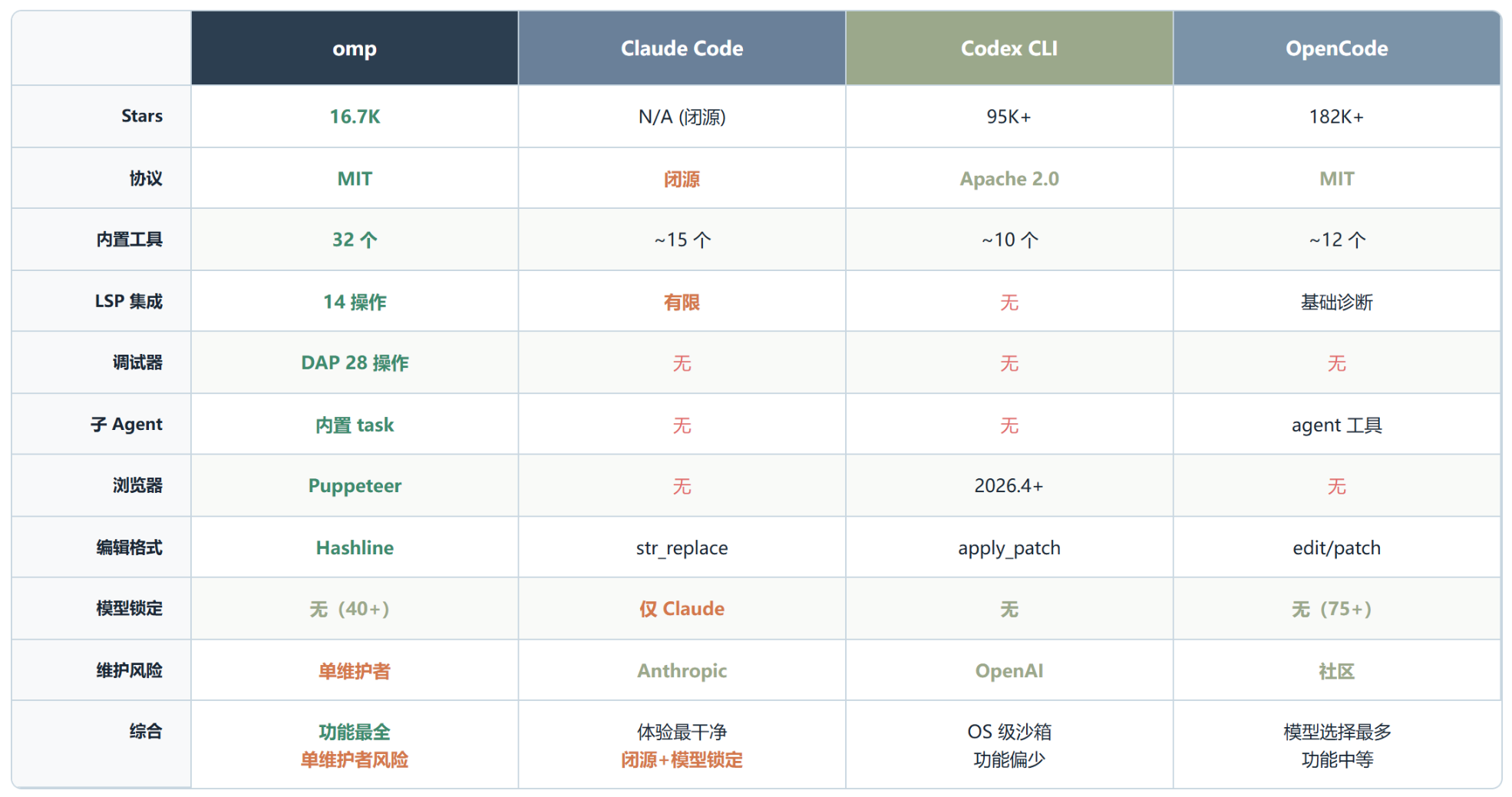Select the 调试器 row label
The width and height of the screenshot is (1512, 797).
point(138,362)
